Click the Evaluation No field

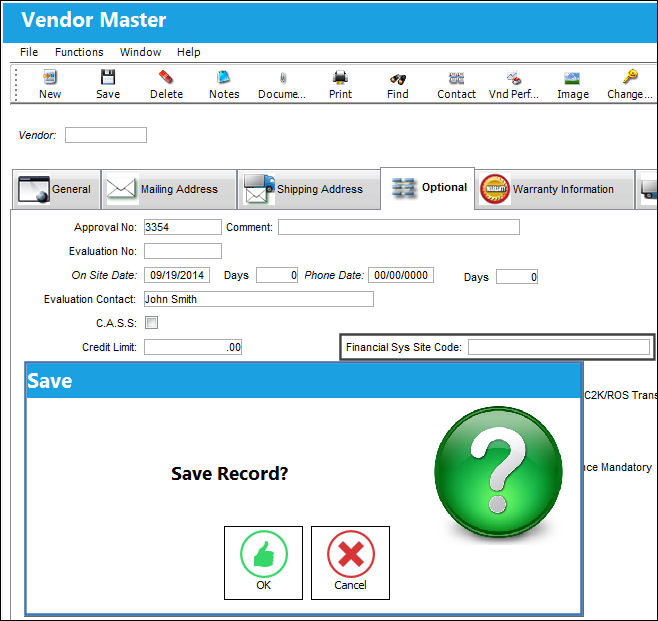point(183,251)
